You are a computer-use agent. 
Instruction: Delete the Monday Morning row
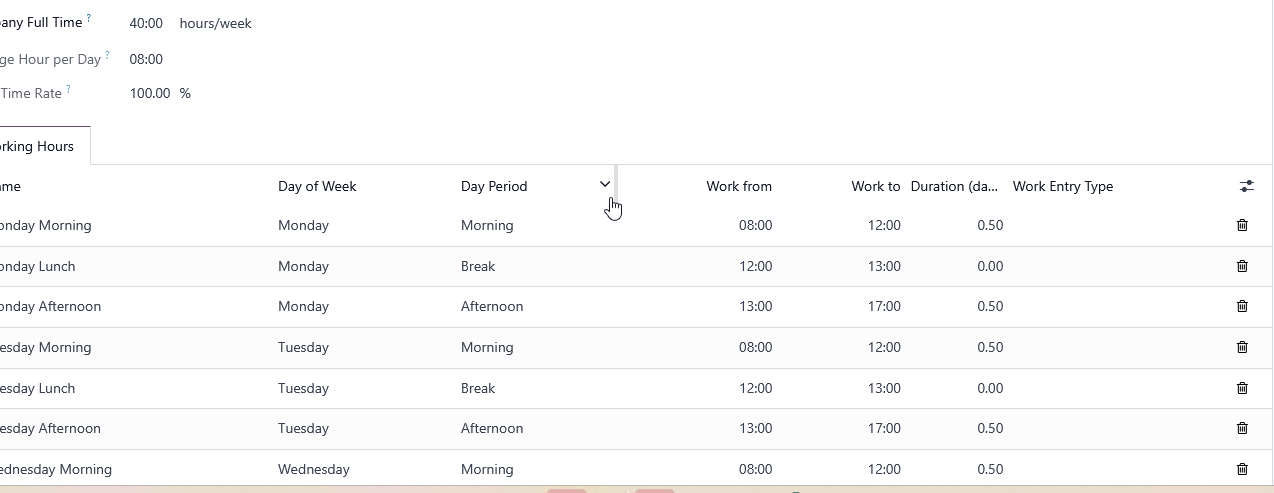1242,225
